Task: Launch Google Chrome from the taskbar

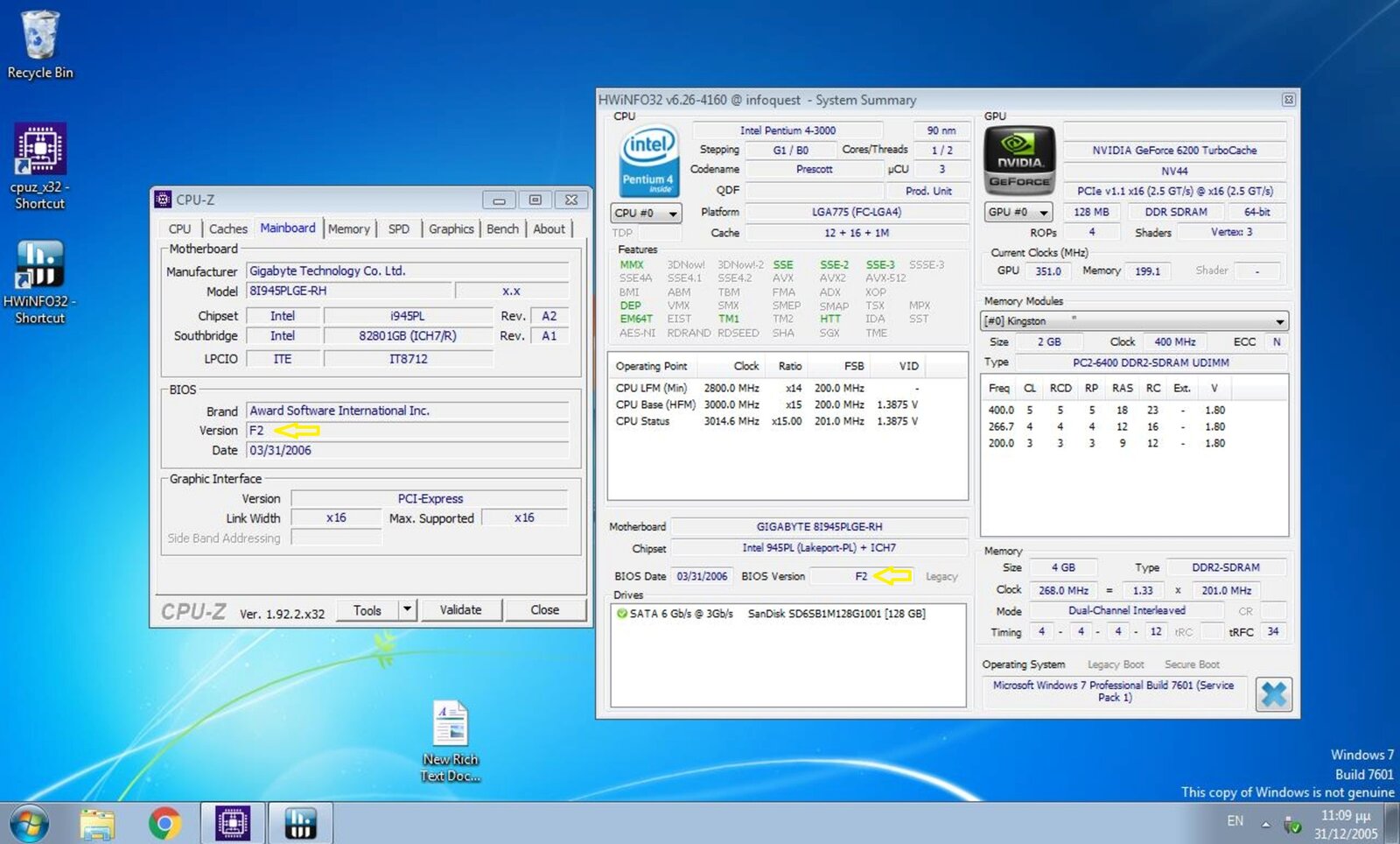Action: tap(164, 824)
